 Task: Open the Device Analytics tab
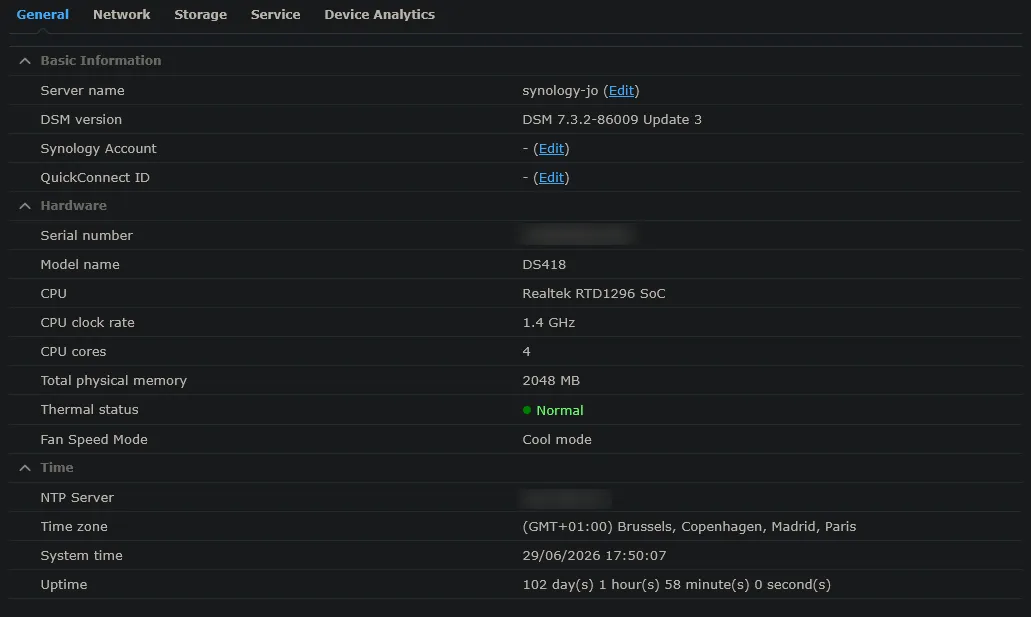click(379, 14)
